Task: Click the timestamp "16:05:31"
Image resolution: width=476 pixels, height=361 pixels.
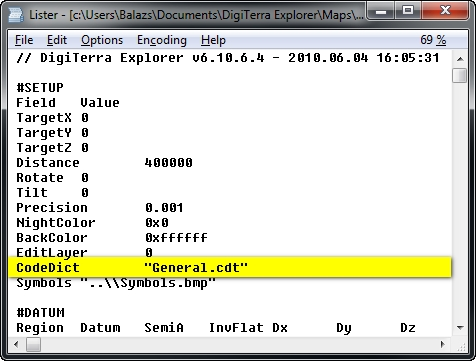Action: 408,58
